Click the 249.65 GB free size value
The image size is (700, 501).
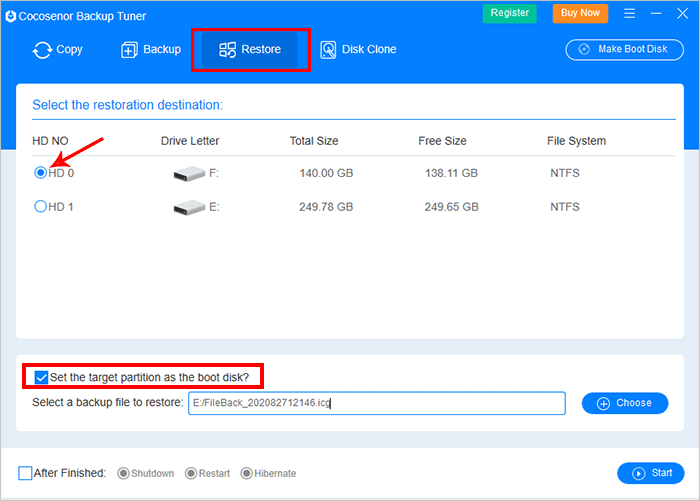click(451, 207)
